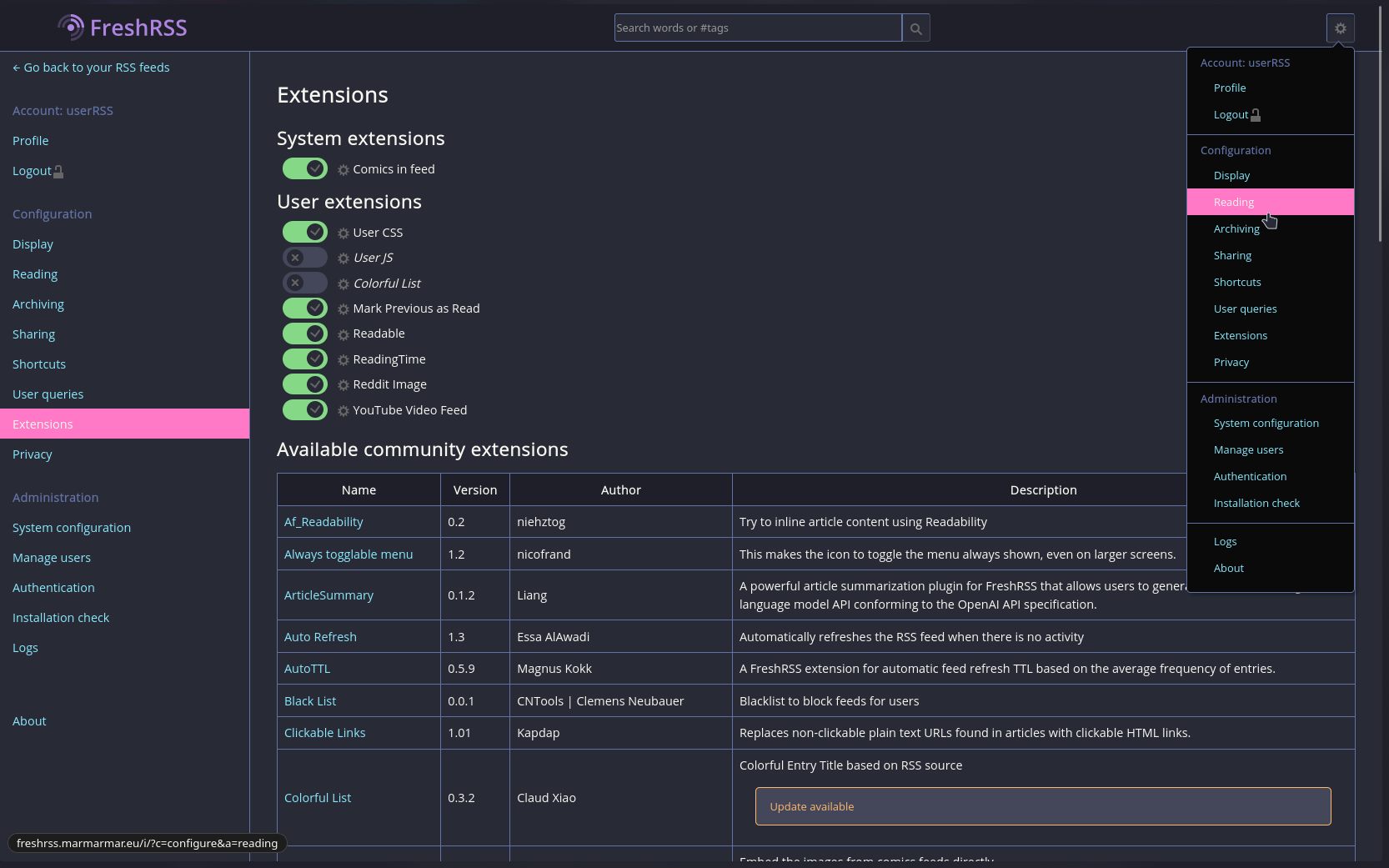Disable the Reddit Image extension
The width and height of the screenshot is (1389, 868).
coord(305,384)
